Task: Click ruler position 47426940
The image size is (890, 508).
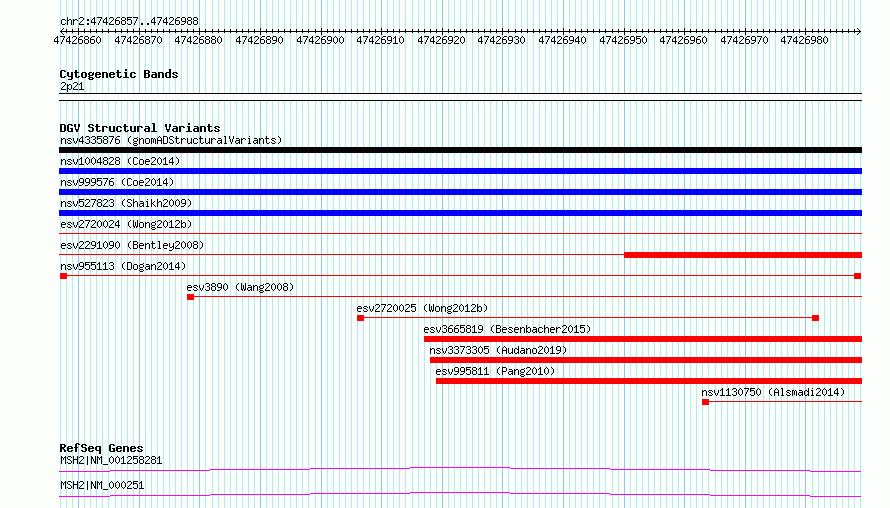Action: [562, 40]
